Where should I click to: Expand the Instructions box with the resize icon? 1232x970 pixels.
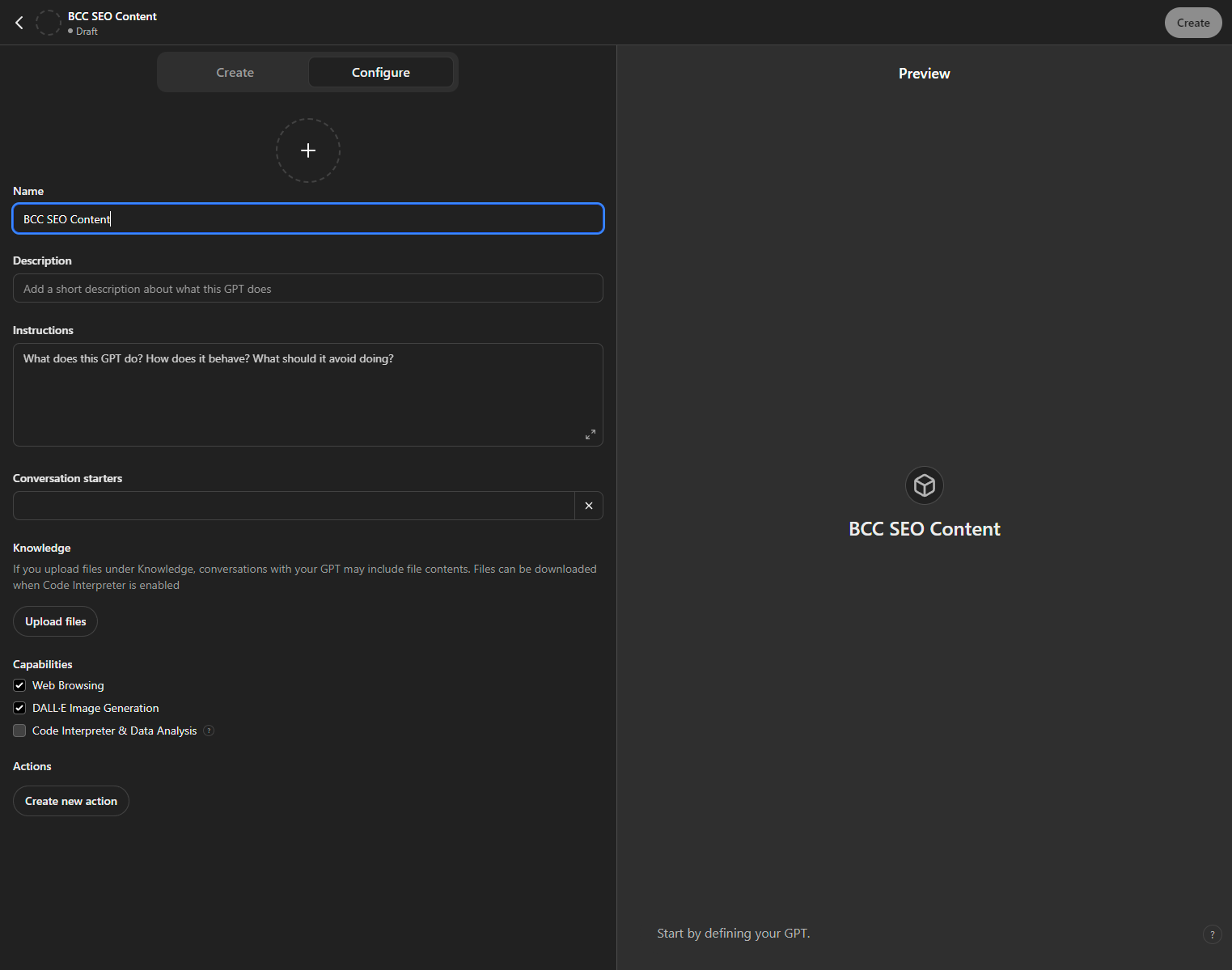point(591,434)
